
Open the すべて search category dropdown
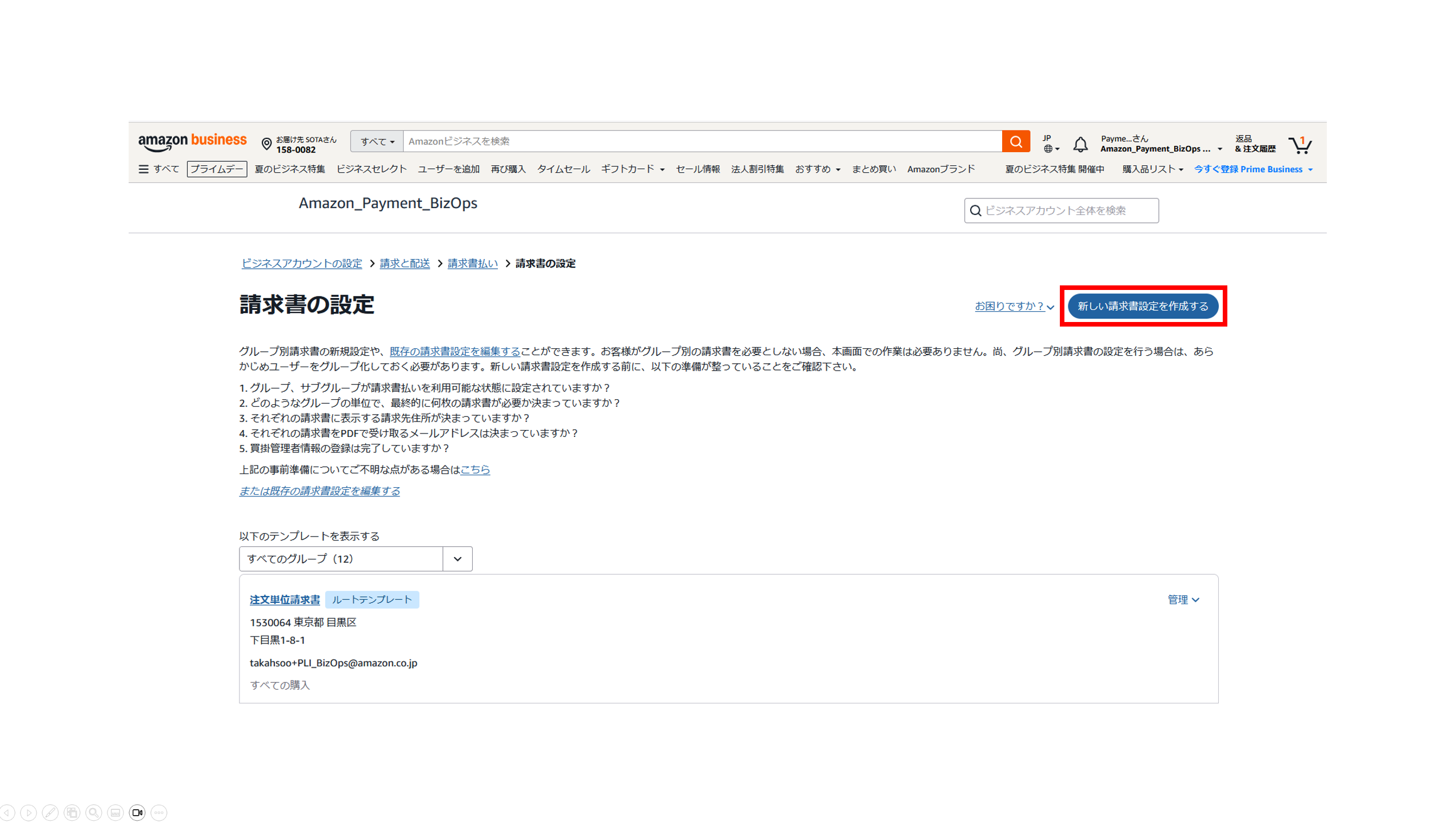click(x=377, y=141)
